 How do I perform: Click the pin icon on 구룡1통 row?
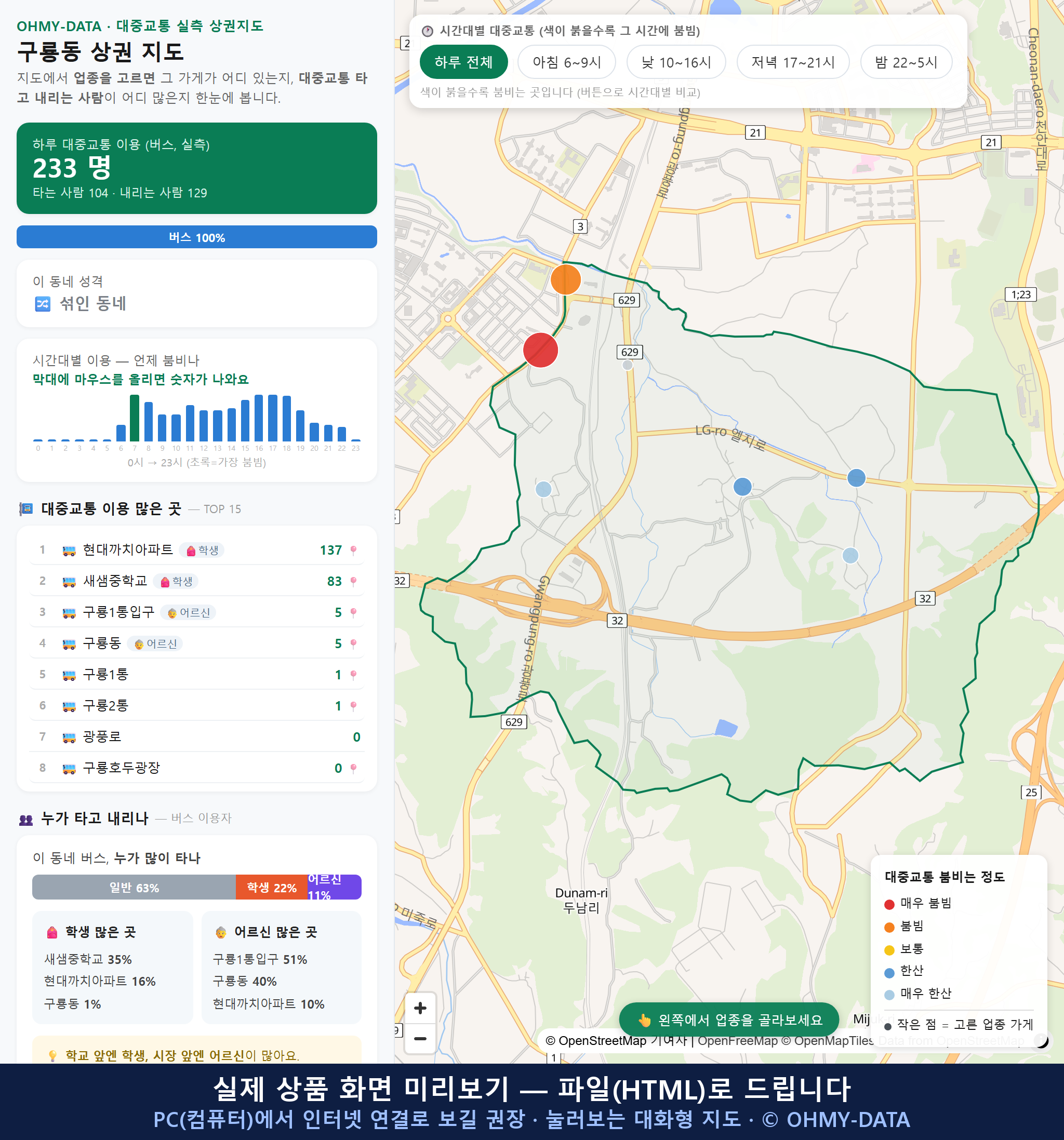353,675
